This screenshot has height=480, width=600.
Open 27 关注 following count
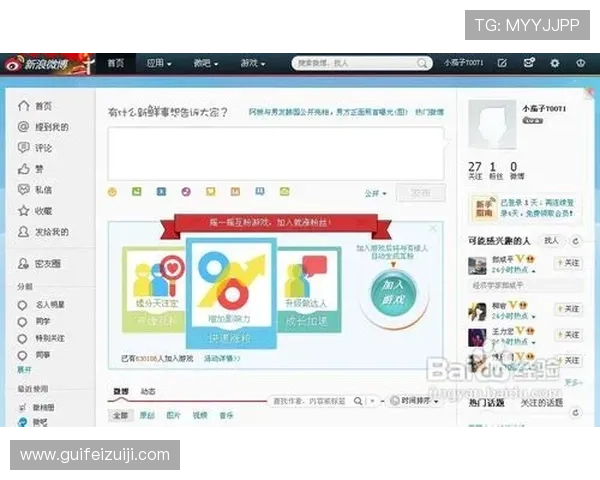point(475,170)
